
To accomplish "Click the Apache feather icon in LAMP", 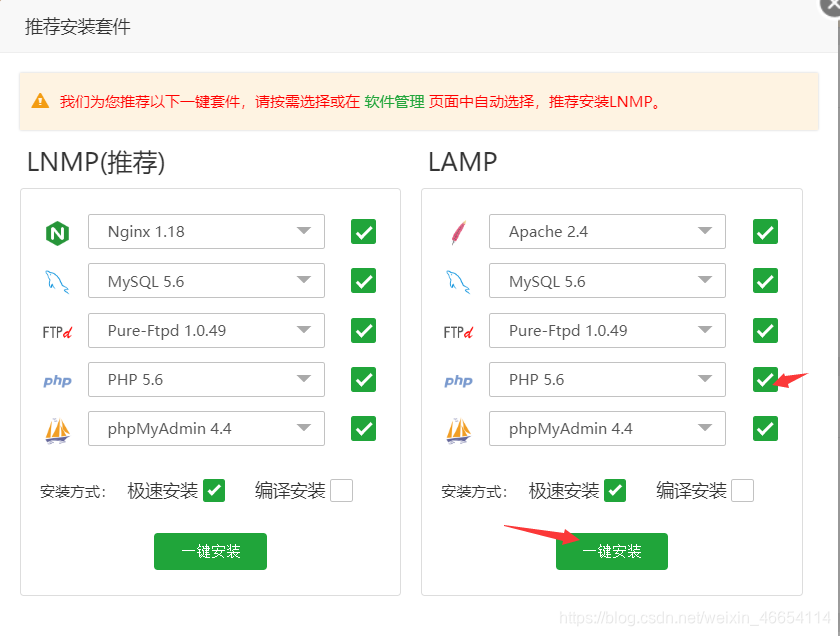I will pos(458,233).
